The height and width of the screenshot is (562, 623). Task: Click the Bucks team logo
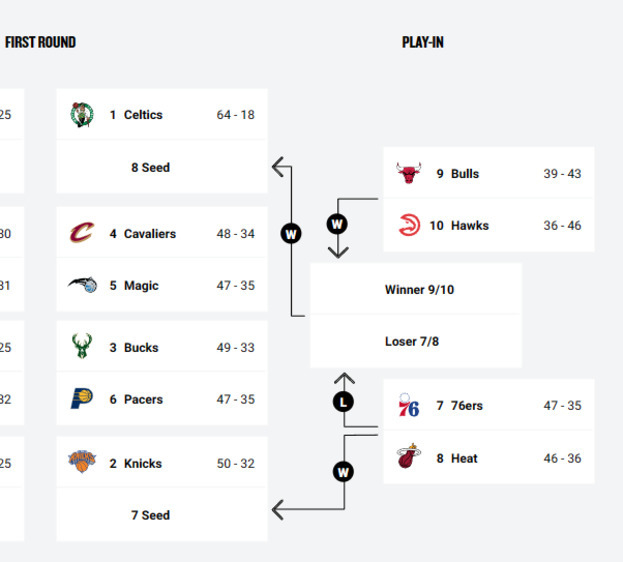(82, 348)
